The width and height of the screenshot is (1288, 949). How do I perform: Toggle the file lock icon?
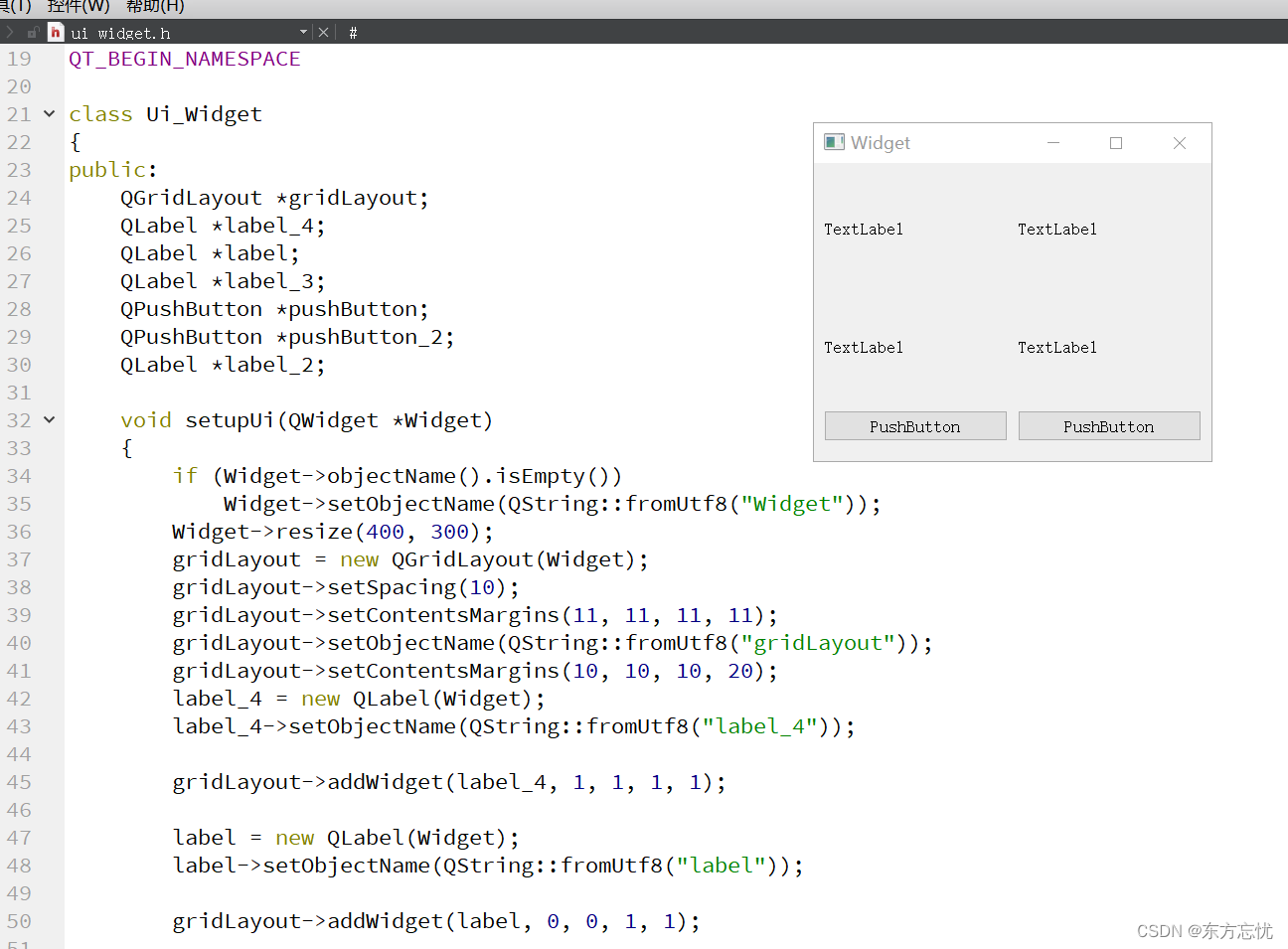33,32
